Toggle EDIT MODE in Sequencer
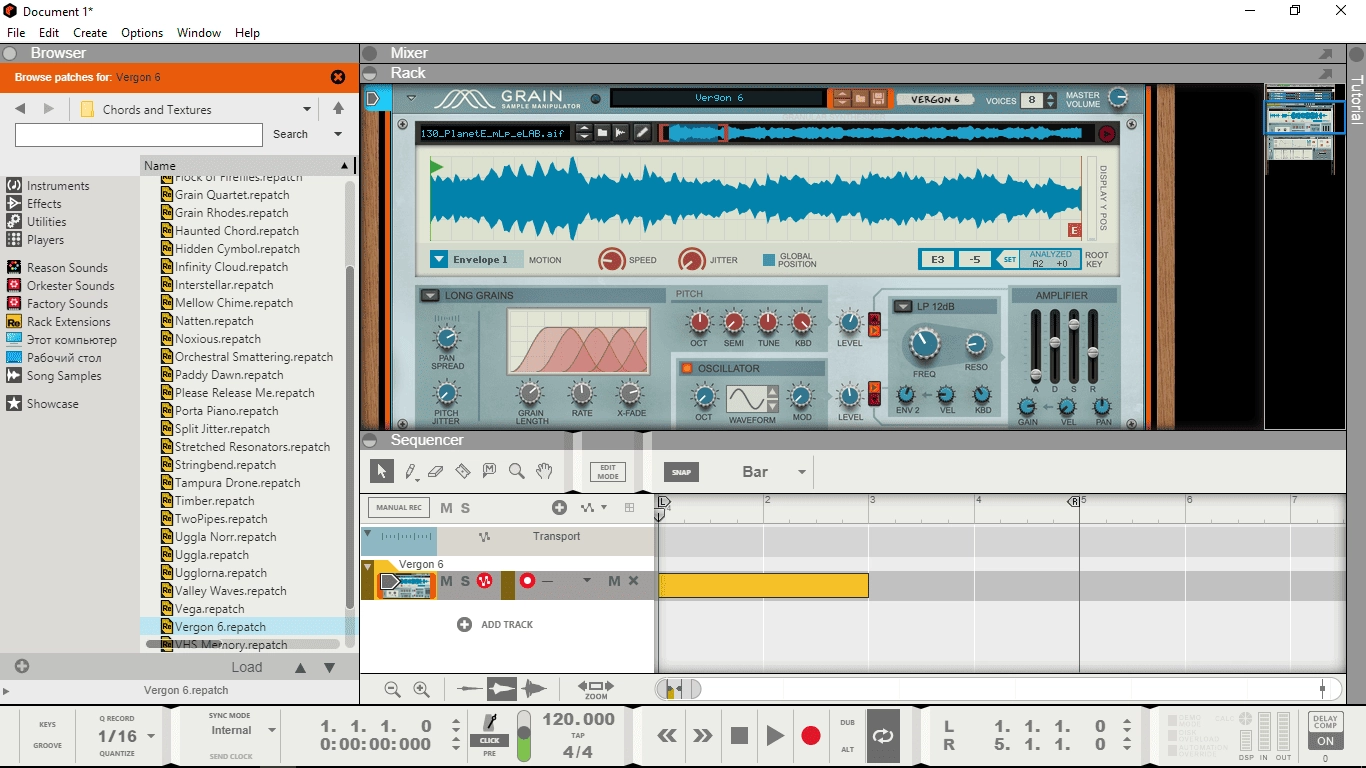1366x768 pixels. [608, 472]
